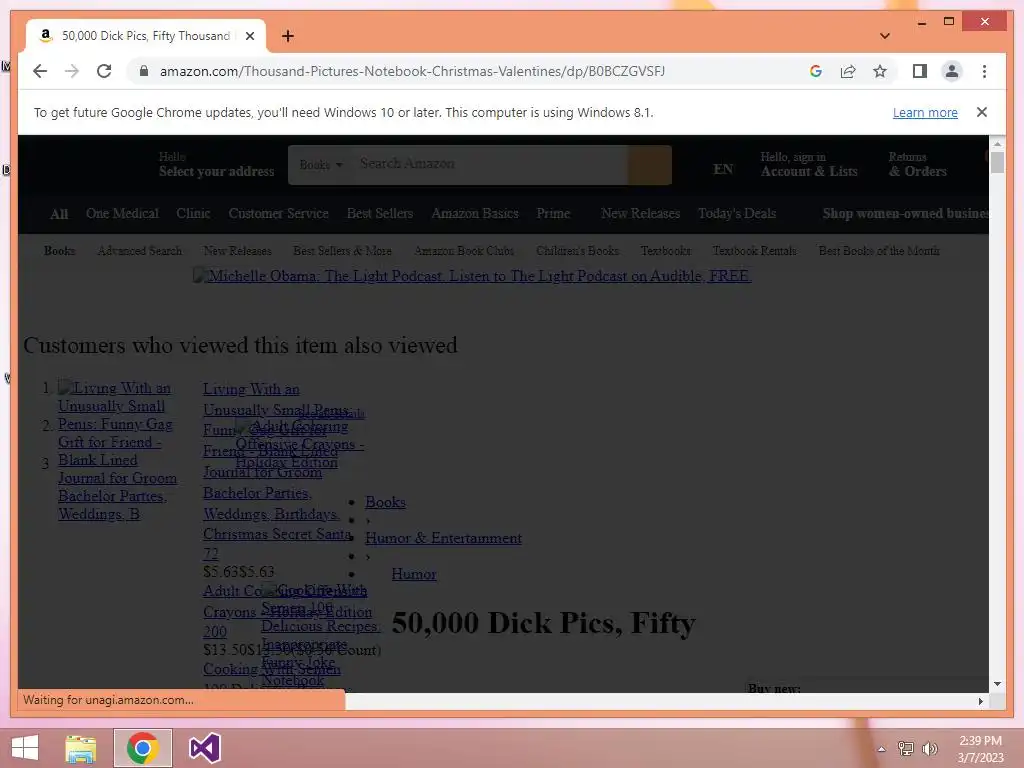
Task: Open the taskbar clock showing 2:39 PM
Action: point(980,749)
